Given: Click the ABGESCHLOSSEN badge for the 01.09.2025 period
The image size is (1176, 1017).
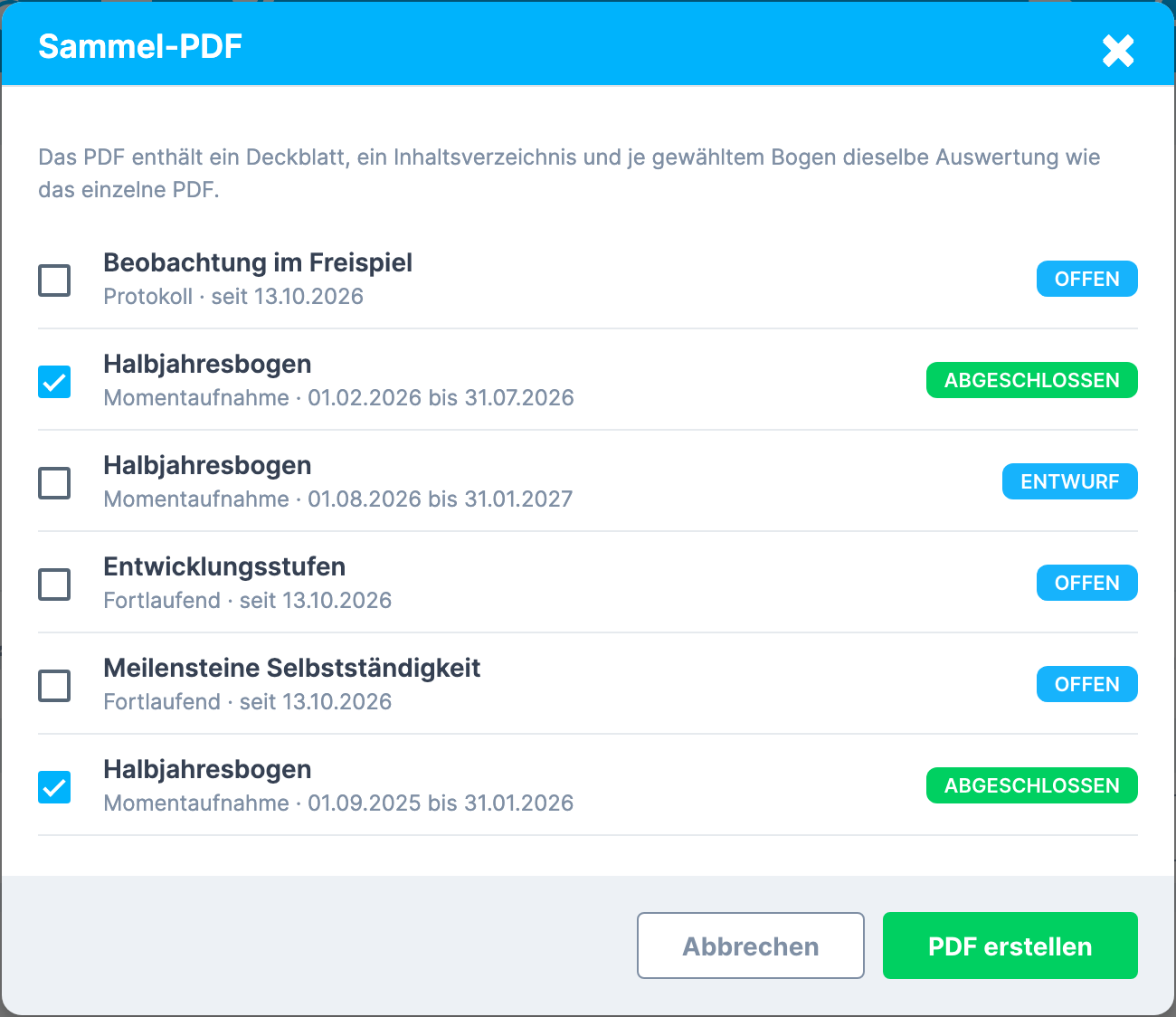Looking at the screenshot, I should pyautogui.click(x=1032, y=785).
